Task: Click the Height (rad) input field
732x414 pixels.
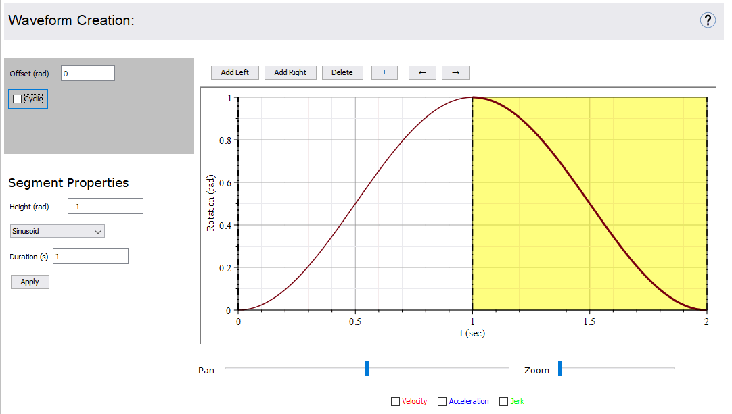Action: [106, 206]
